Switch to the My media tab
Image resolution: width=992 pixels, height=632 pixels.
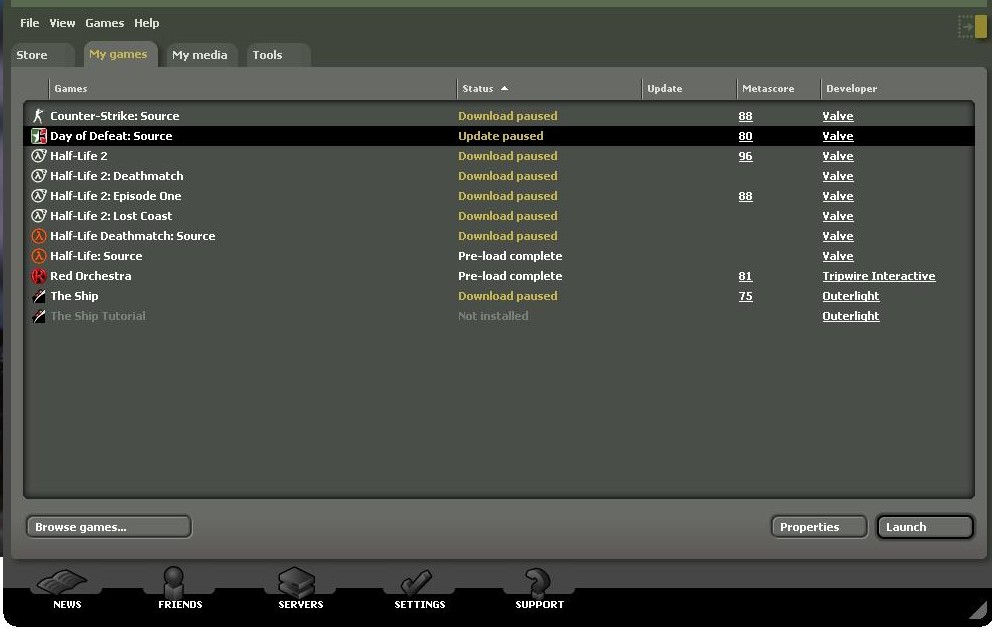coord(201,55)
